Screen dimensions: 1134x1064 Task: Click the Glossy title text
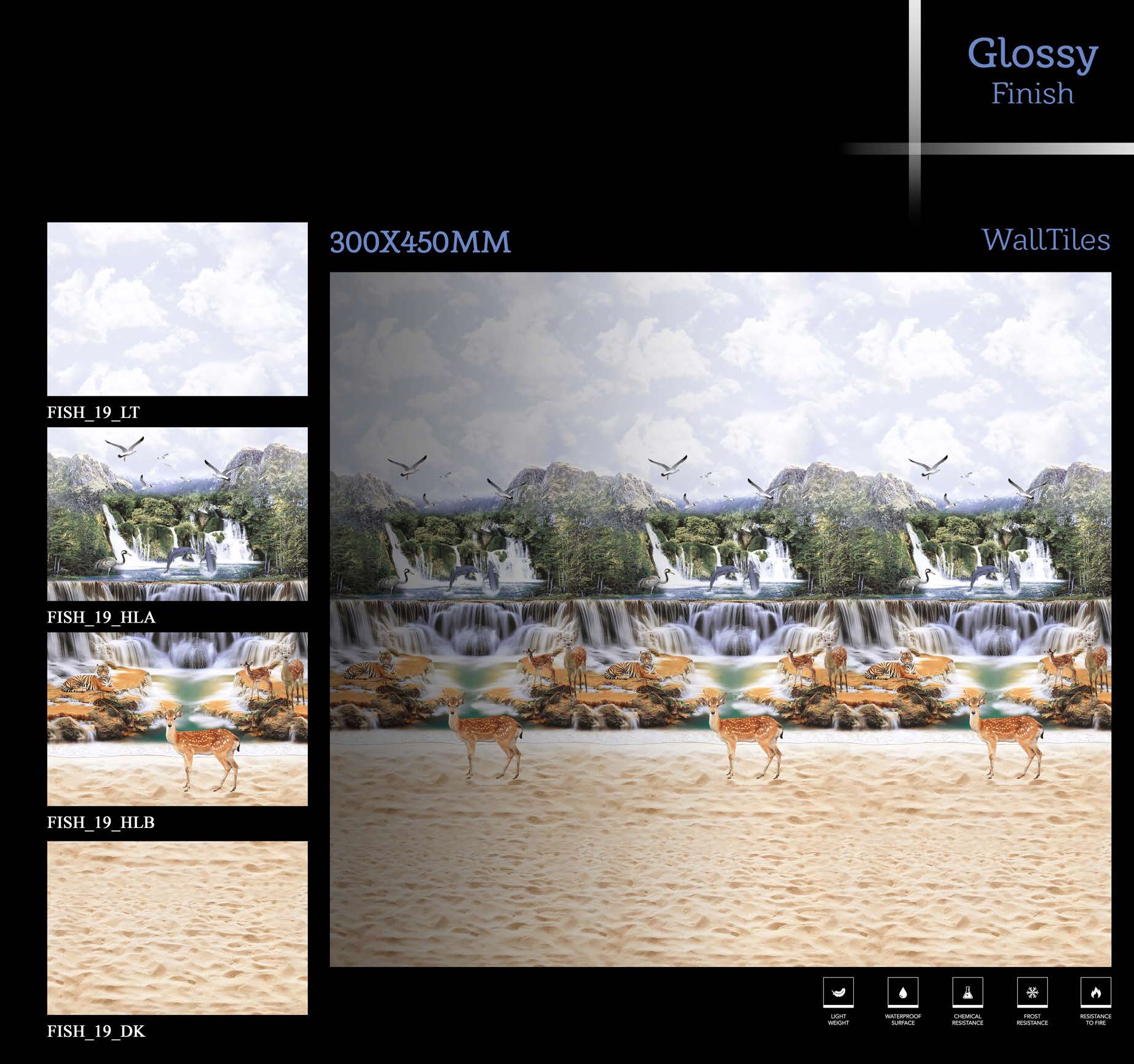coord(1033,55)
